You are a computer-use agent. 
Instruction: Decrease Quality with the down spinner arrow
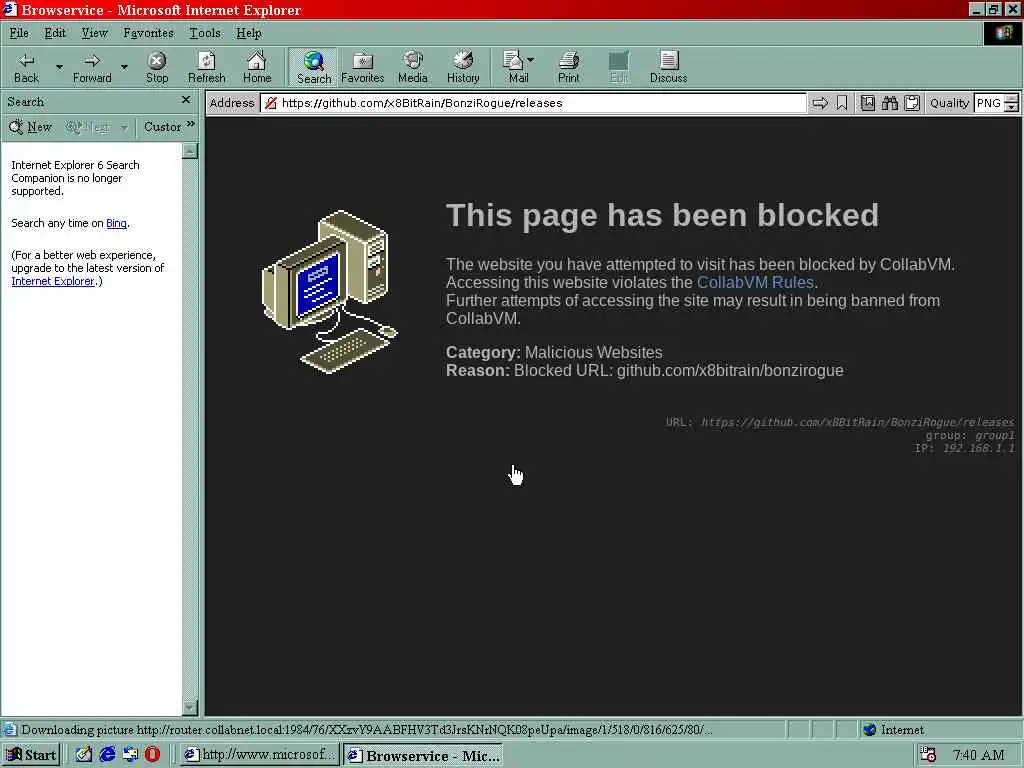[1012, 107]
